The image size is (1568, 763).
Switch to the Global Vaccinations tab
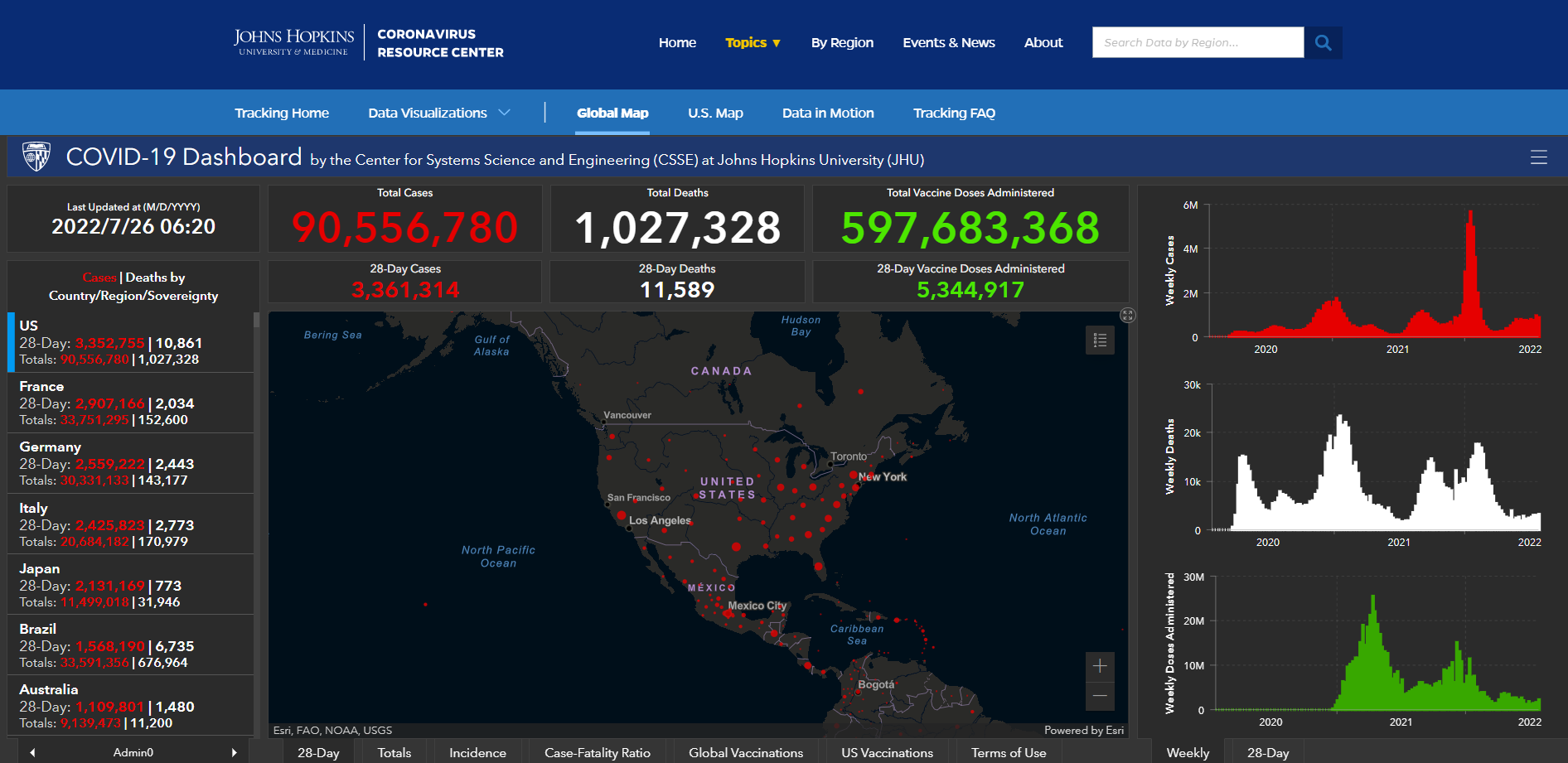click(745, 752)
